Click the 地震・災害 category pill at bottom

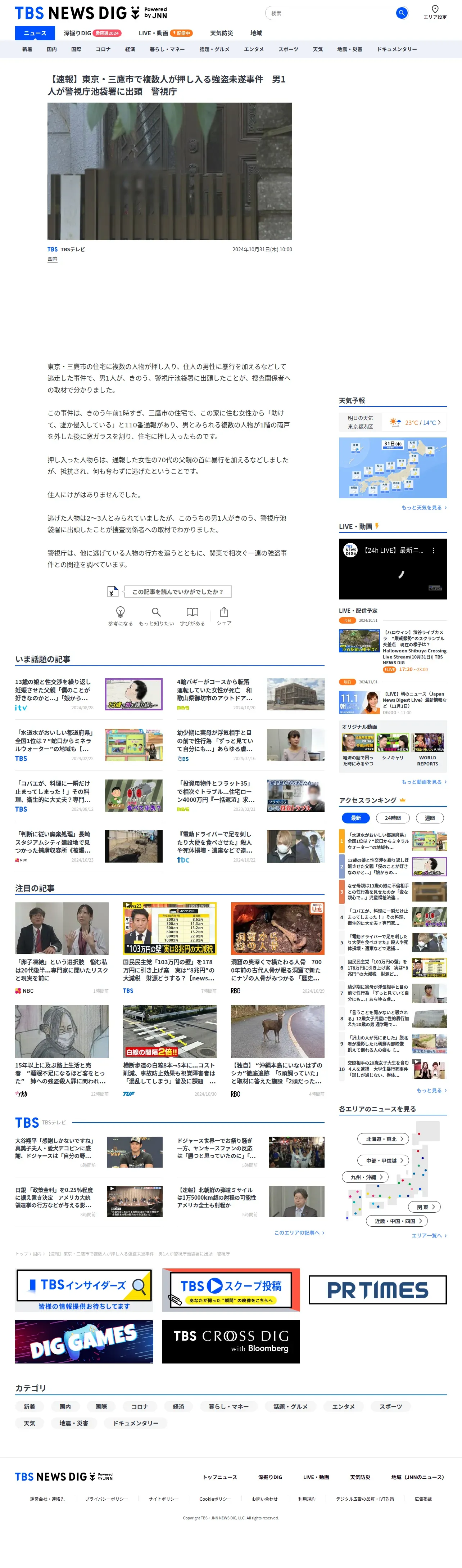[74, 1423]
